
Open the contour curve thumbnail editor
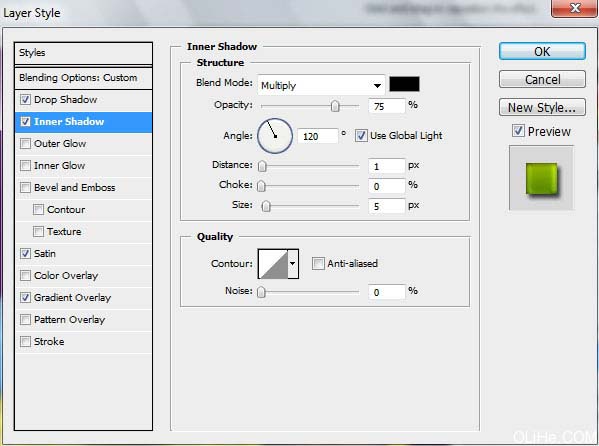(x=273, y=264)
